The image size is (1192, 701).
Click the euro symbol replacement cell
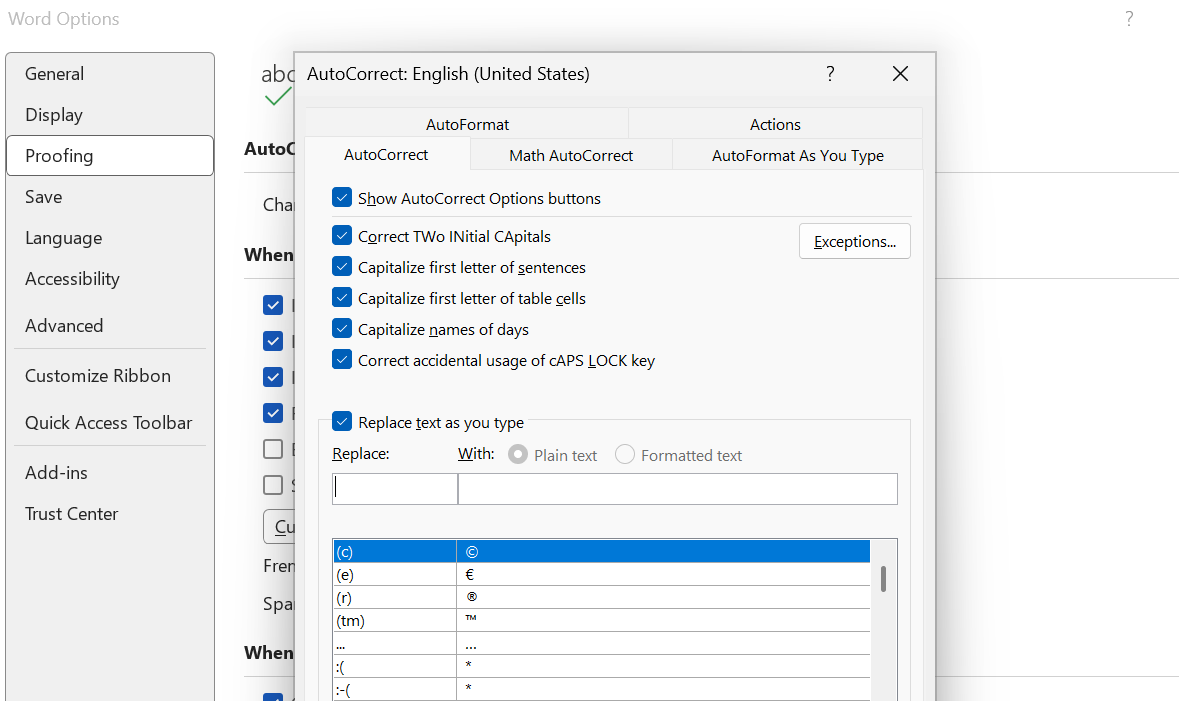(x=663, y=575)
